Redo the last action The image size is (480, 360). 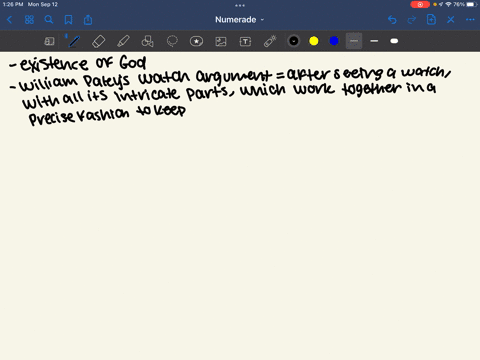(412, 20)
